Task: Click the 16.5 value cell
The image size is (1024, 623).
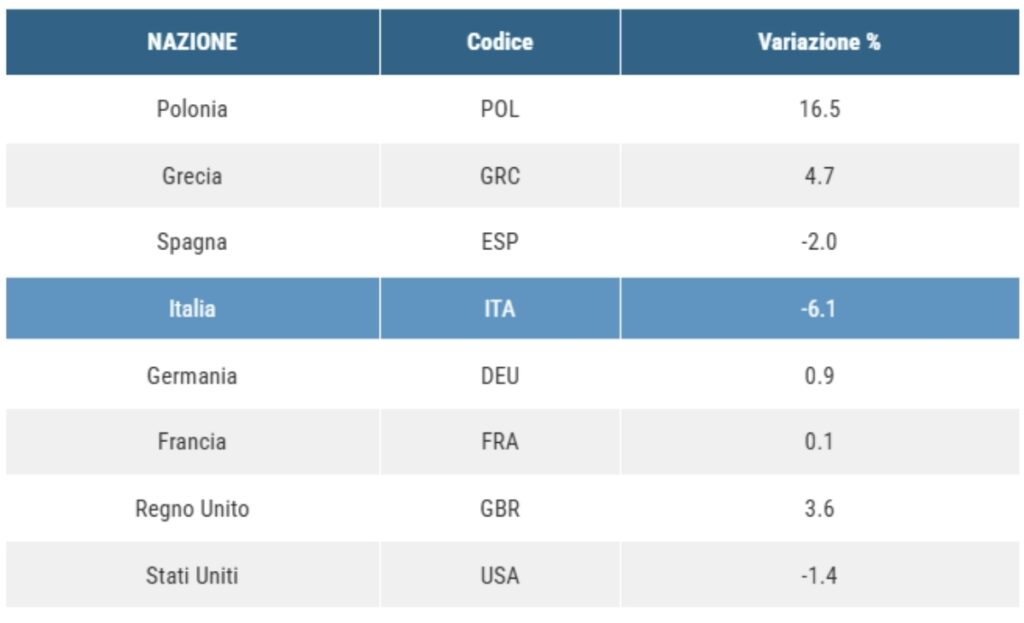Action: click(820, 109)
